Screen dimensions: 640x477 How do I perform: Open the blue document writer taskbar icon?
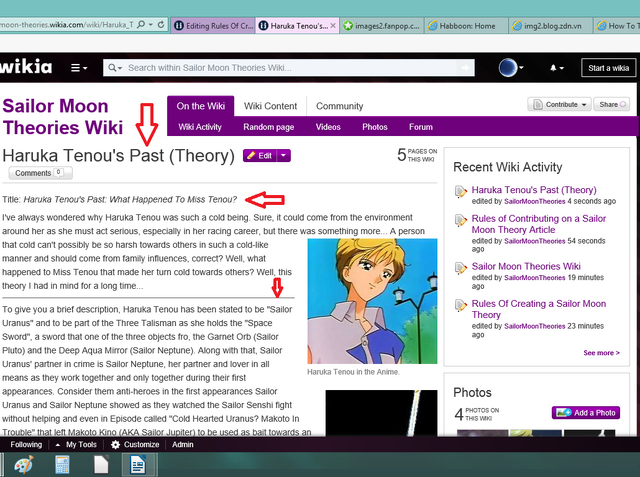click(x=139, y=465)
